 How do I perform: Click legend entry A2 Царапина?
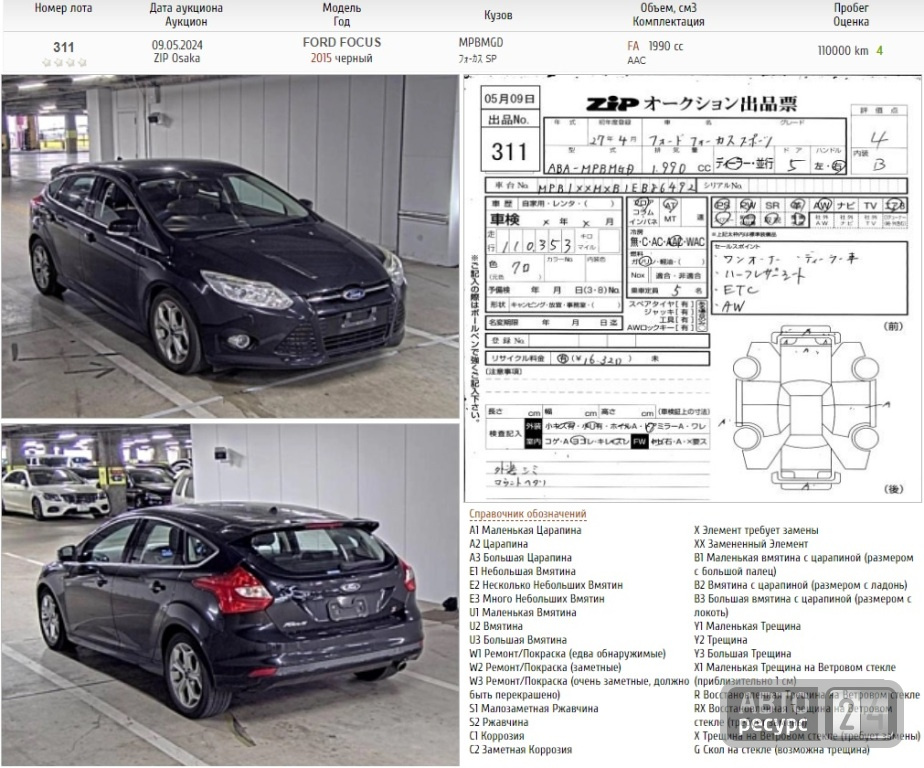(499, 544)
